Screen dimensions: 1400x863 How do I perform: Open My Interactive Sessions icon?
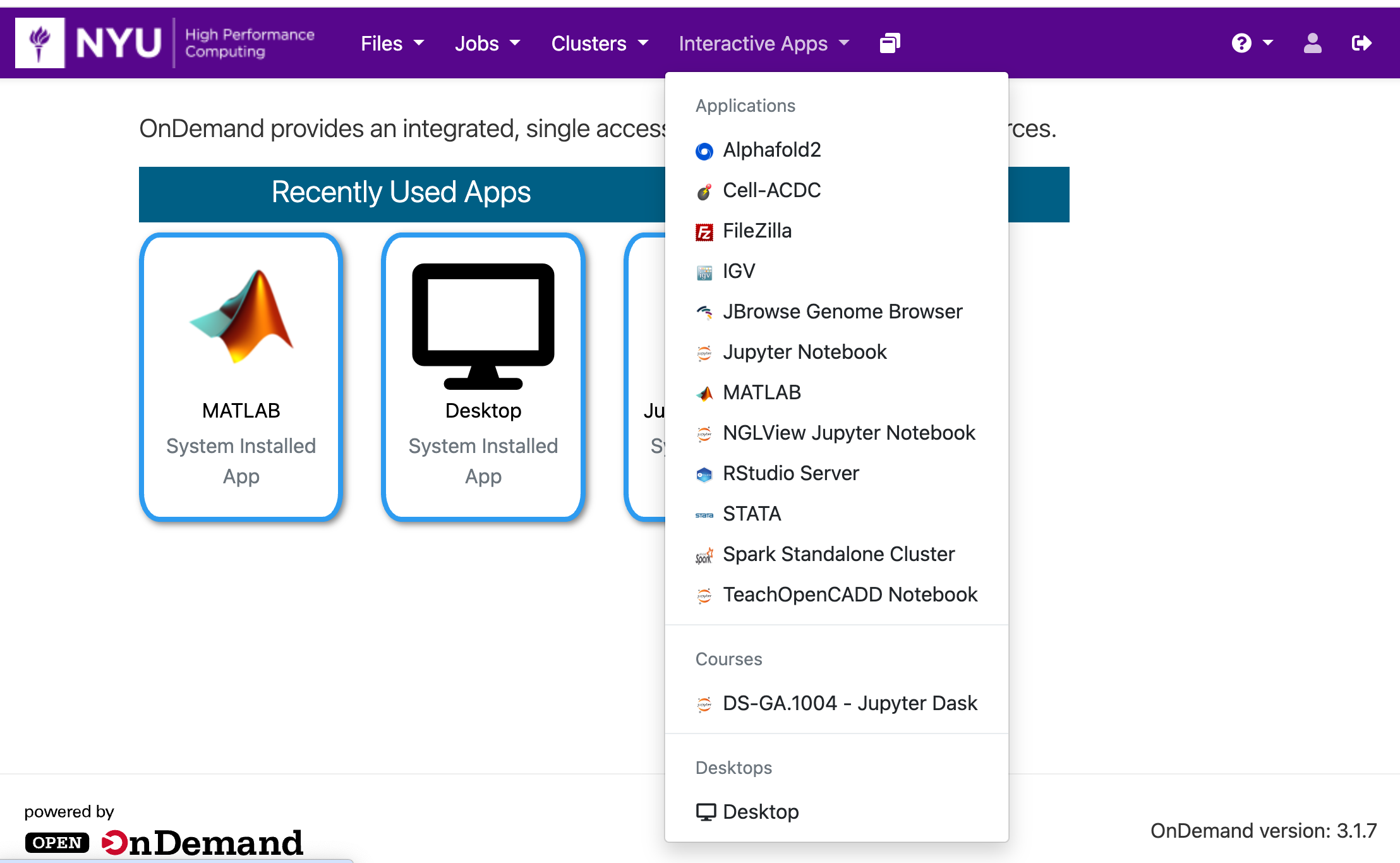coord(890,43)
